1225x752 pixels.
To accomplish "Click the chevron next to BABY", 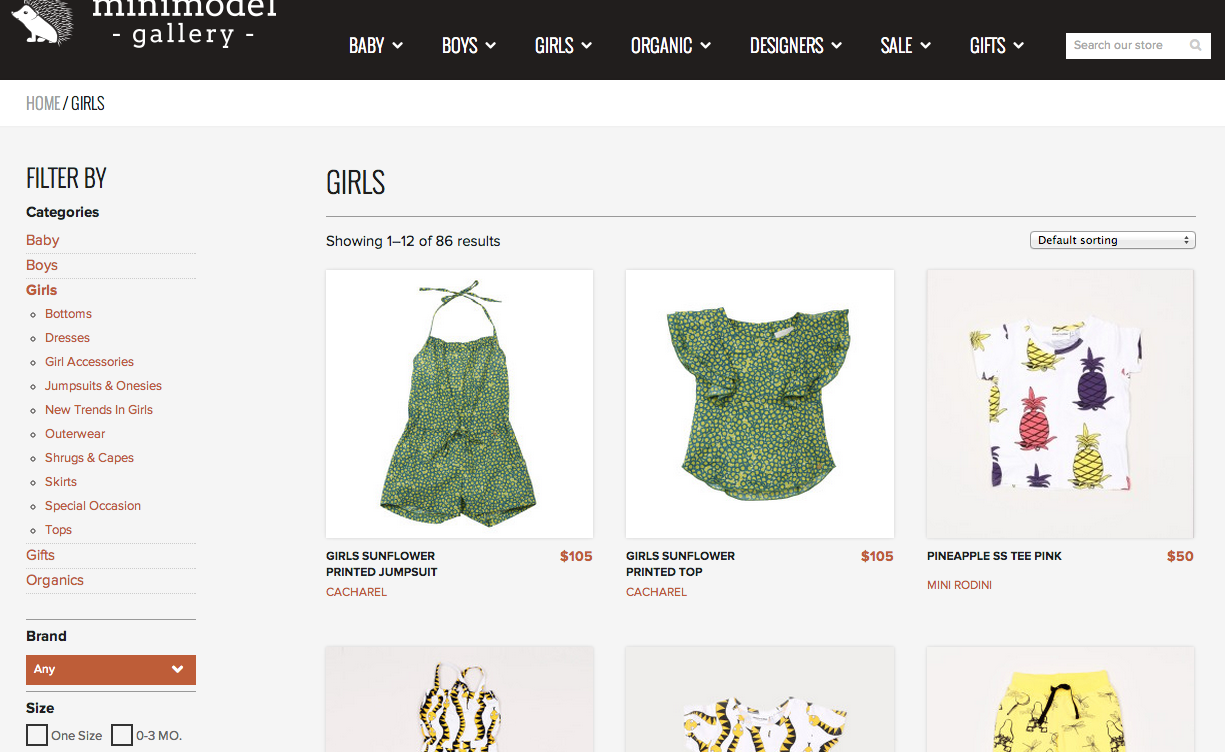I will coord(397,45).
